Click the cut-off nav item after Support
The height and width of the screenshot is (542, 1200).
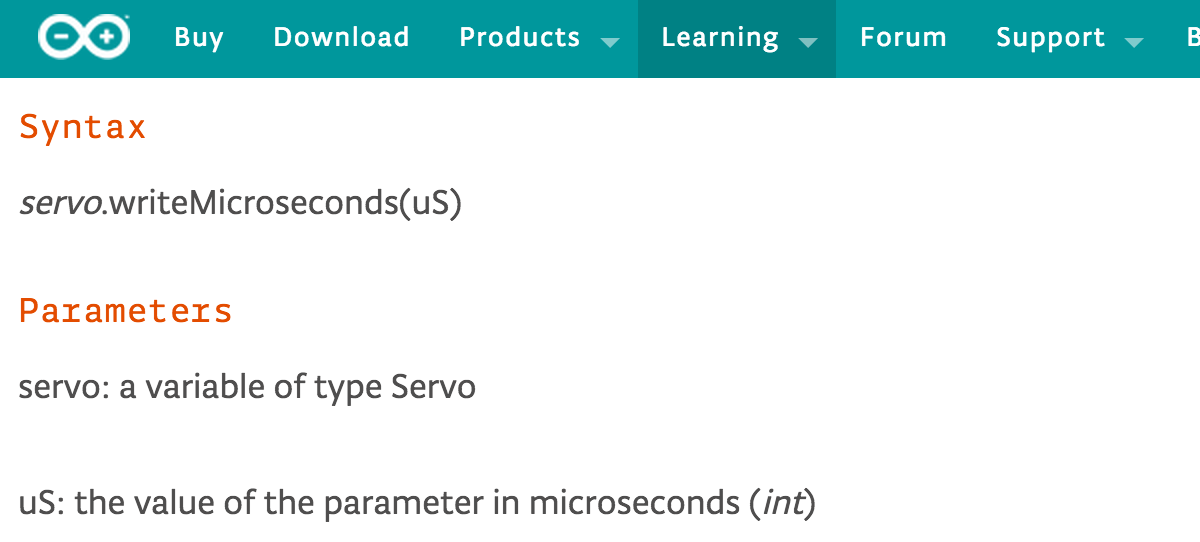(x=1192, y=38)
